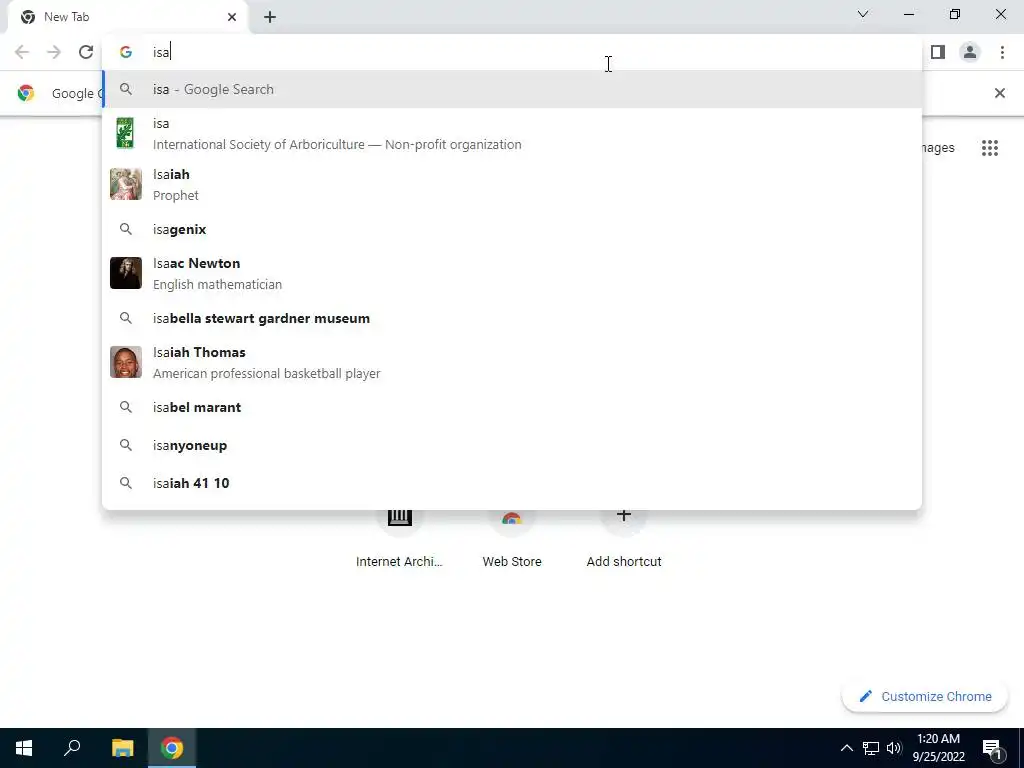The width and height of the screenshot is (1024, 768).
Task: Click search icon beside isagenix
Action: click(126, 229)
